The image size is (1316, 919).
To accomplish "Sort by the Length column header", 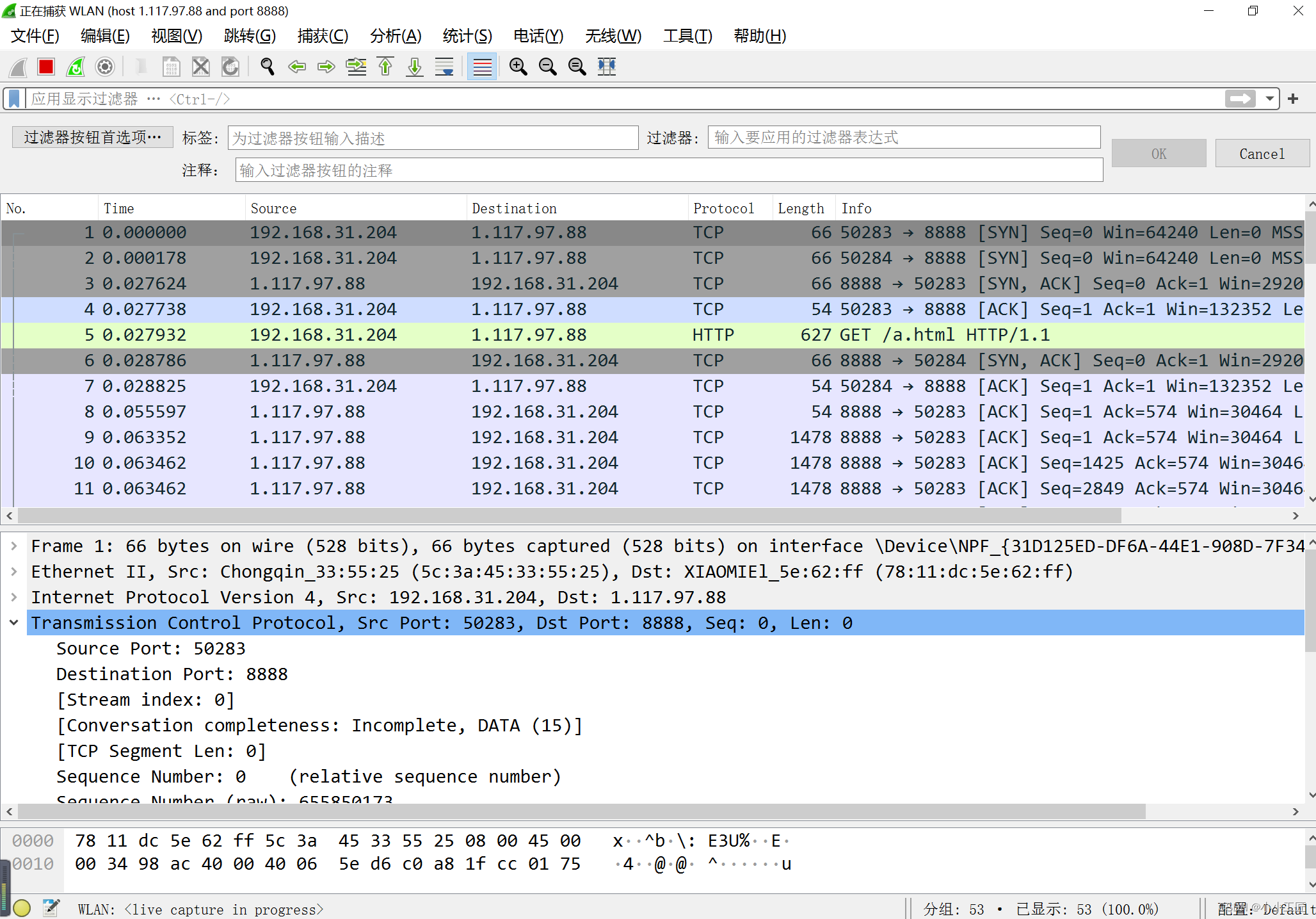I will point(803,208).
